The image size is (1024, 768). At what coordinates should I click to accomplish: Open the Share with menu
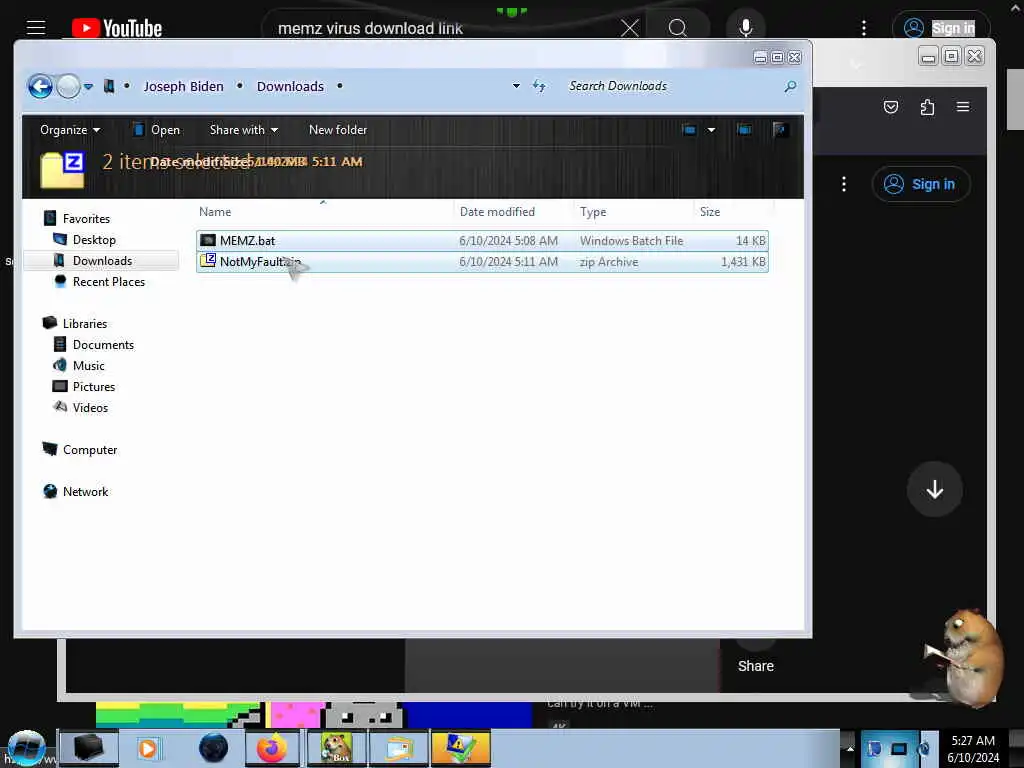tap(244, 130)
